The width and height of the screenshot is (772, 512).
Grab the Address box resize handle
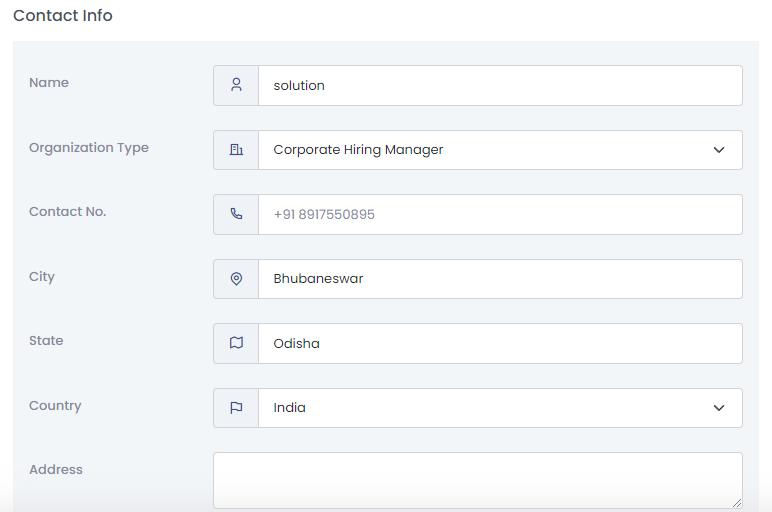click(x=737, y=503)
